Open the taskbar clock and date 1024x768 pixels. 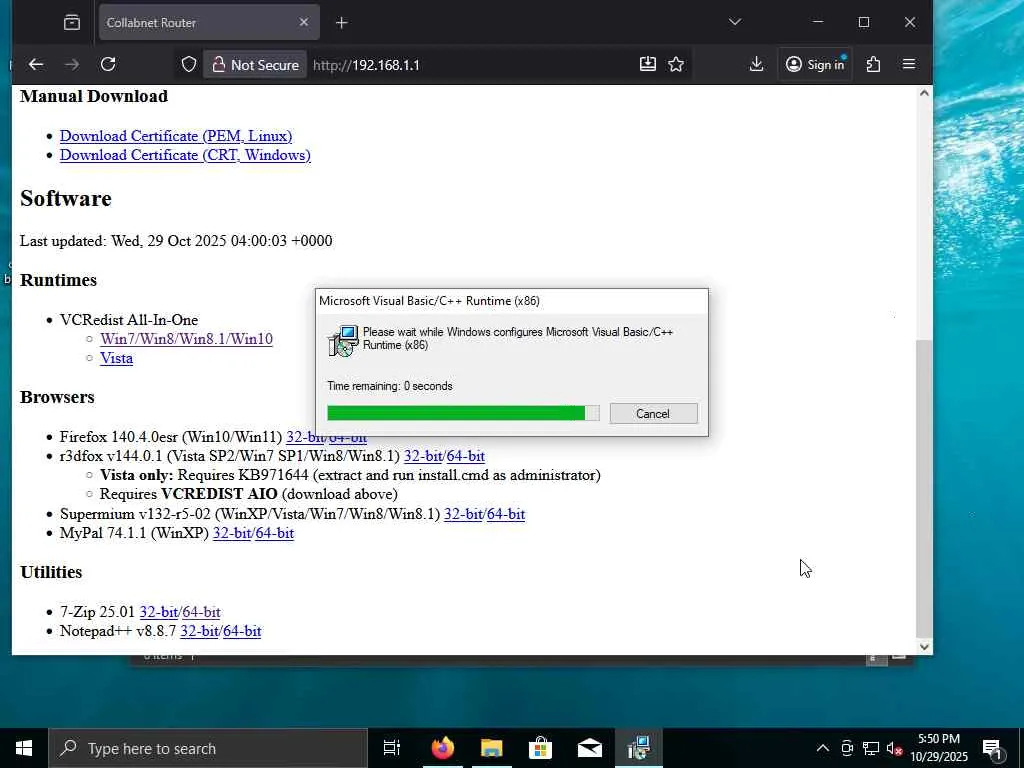(x=939, y=748)
